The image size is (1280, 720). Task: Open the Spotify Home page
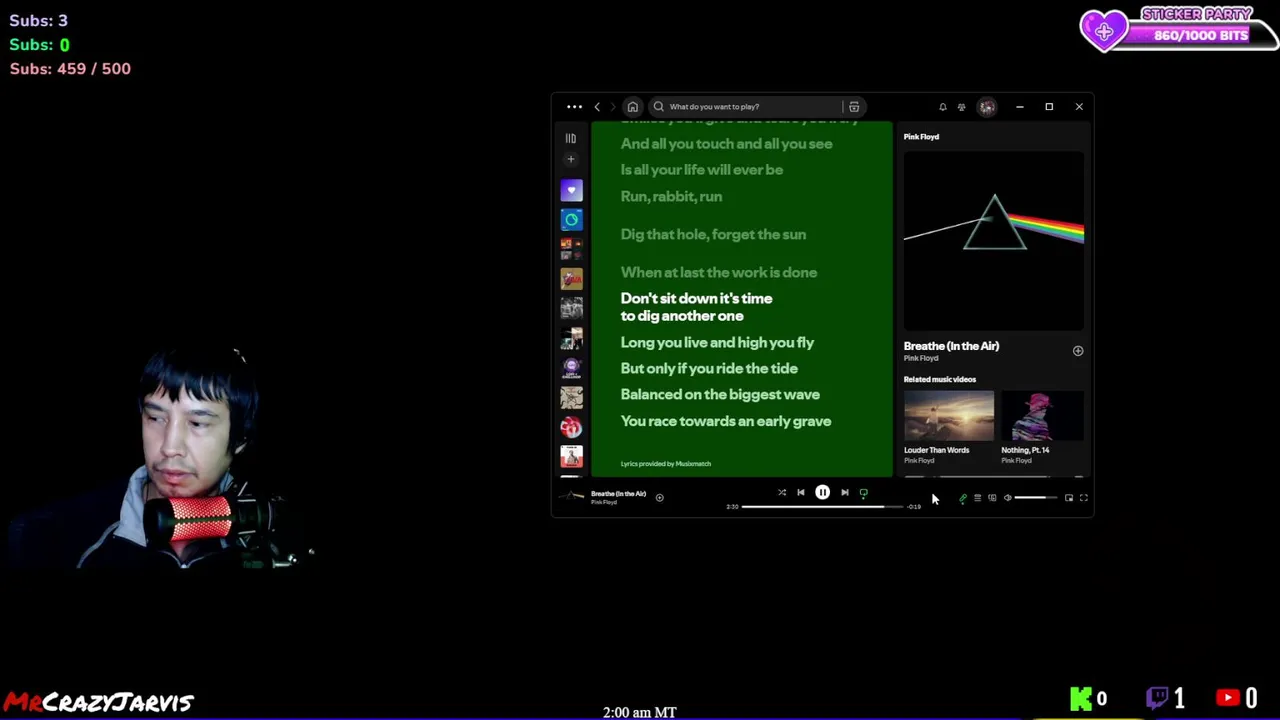(632, 107)
